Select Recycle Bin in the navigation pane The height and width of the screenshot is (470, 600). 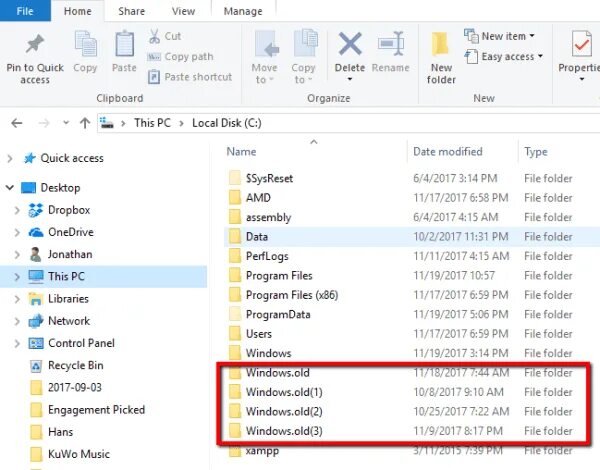coord(67,366)
